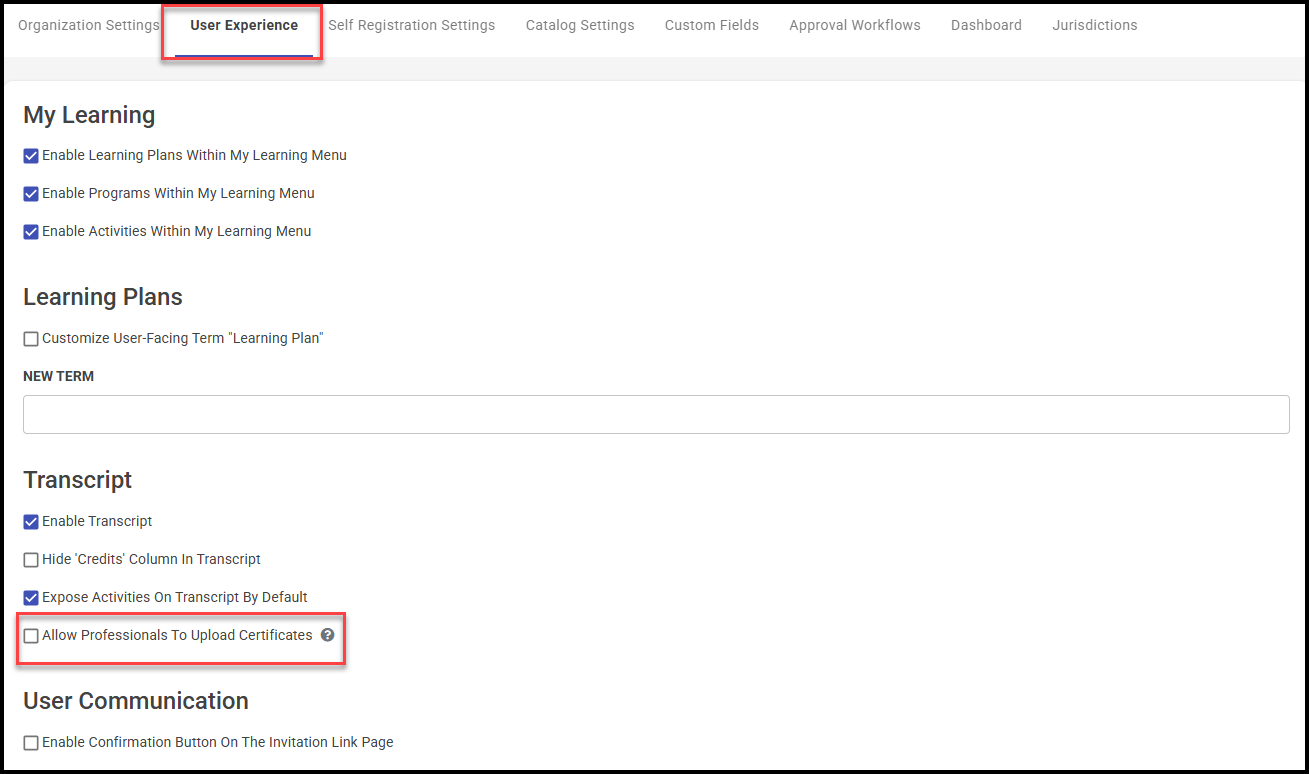Image resolution: width=1309 pixels, height=774 pixels.
Task: Switch to the Approval Workflows tab
Action: 855,25
